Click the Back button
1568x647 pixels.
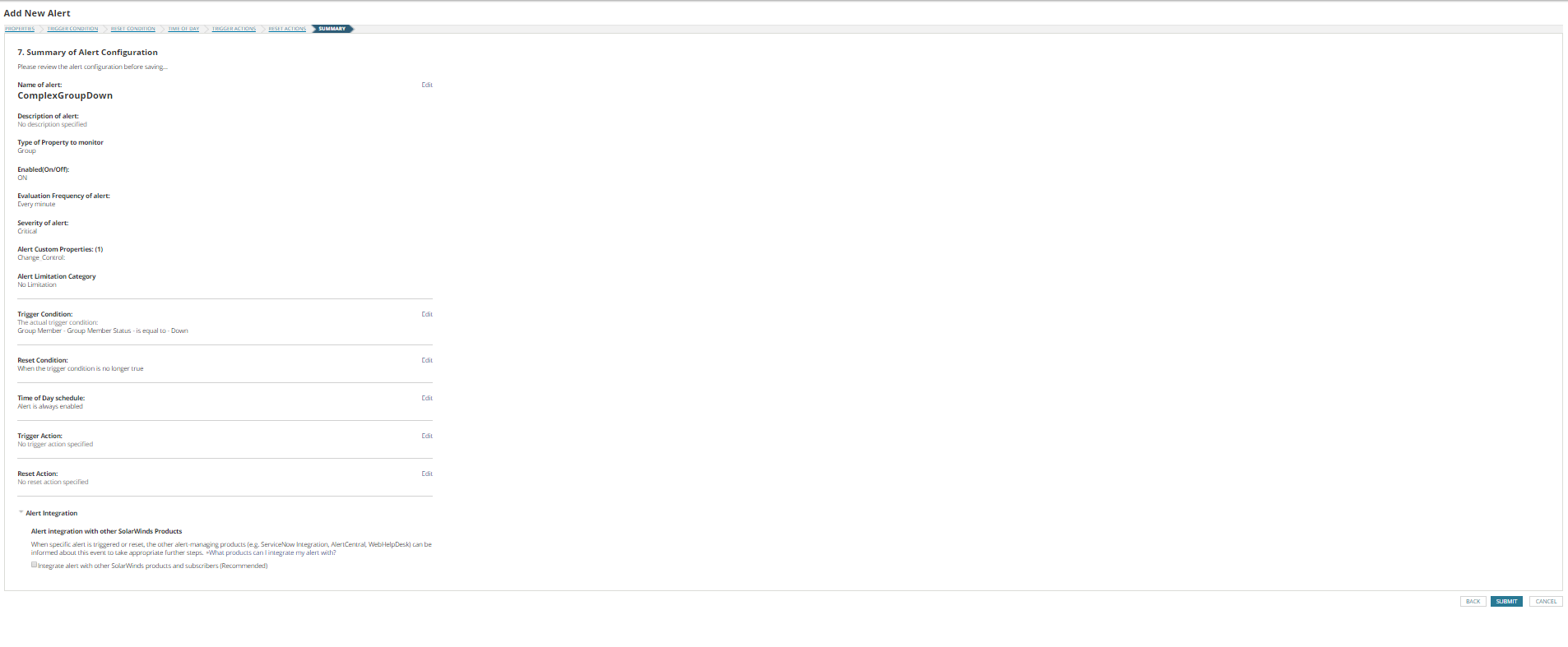(x=1473, y=602)
